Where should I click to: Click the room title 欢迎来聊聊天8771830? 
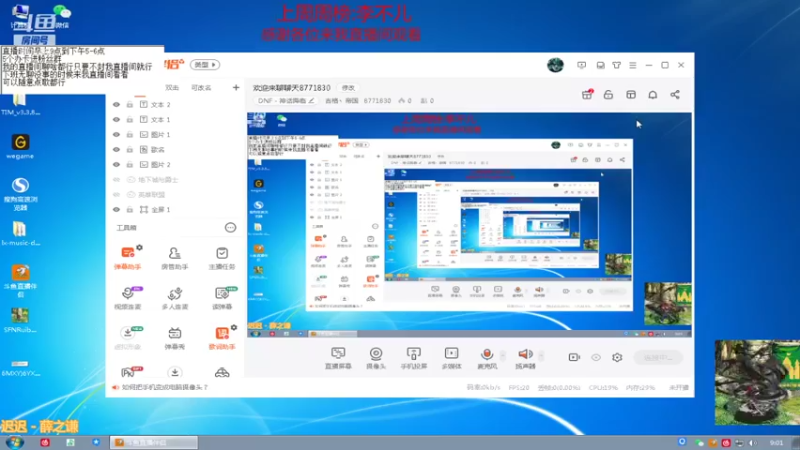pos(292,88)
